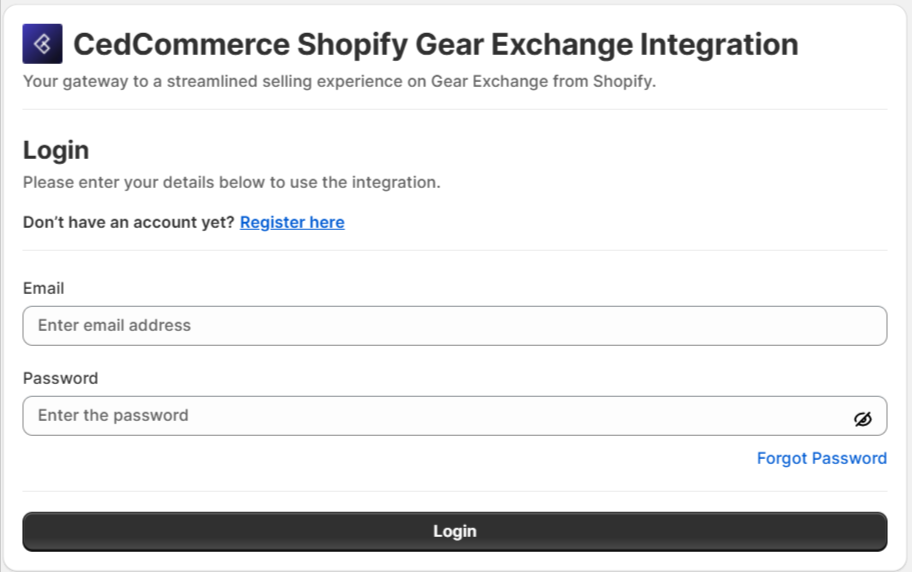
Task: Click the gateway tagline under the title
Action: coord(339,81)
